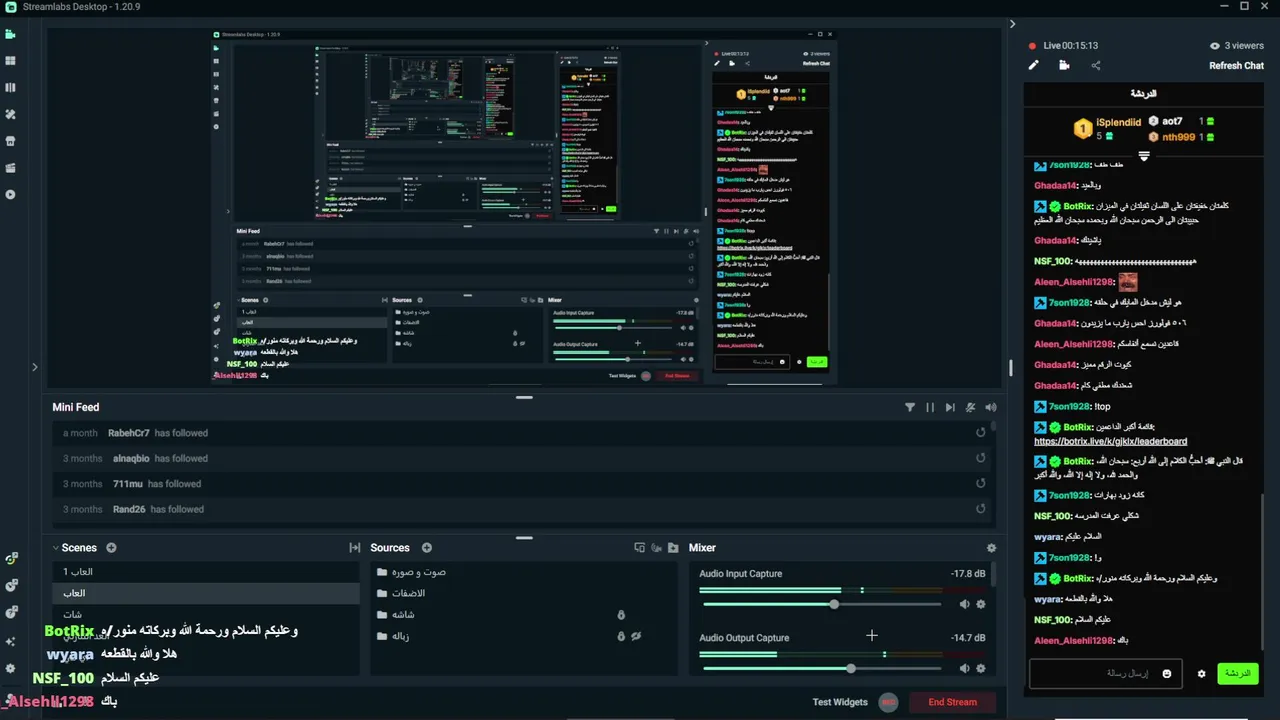The width and height of the screenshot is (1280, 720).
Task: Skip the current alert in Mini Feed
Action: [x=950, y=407]
